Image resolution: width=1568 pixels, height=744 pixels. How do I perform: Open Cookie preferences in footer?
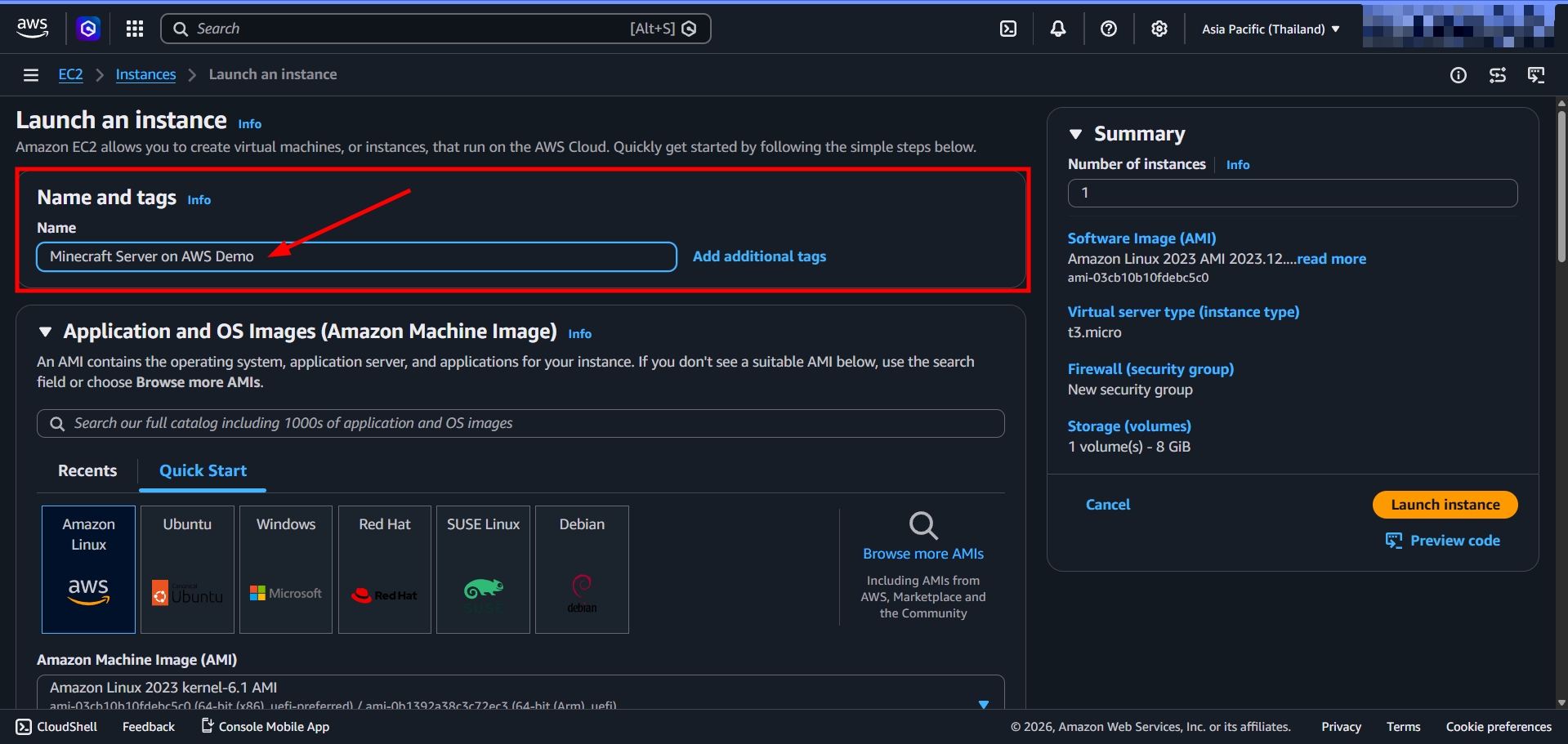coord(1499,727)
